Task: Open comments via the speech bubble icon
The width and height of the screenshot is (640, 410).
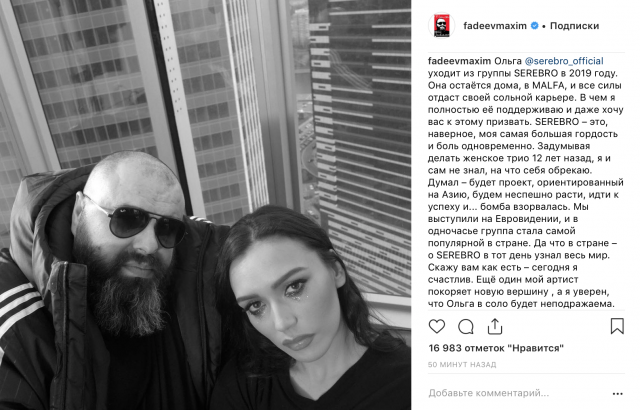Action: coord(466,326)
